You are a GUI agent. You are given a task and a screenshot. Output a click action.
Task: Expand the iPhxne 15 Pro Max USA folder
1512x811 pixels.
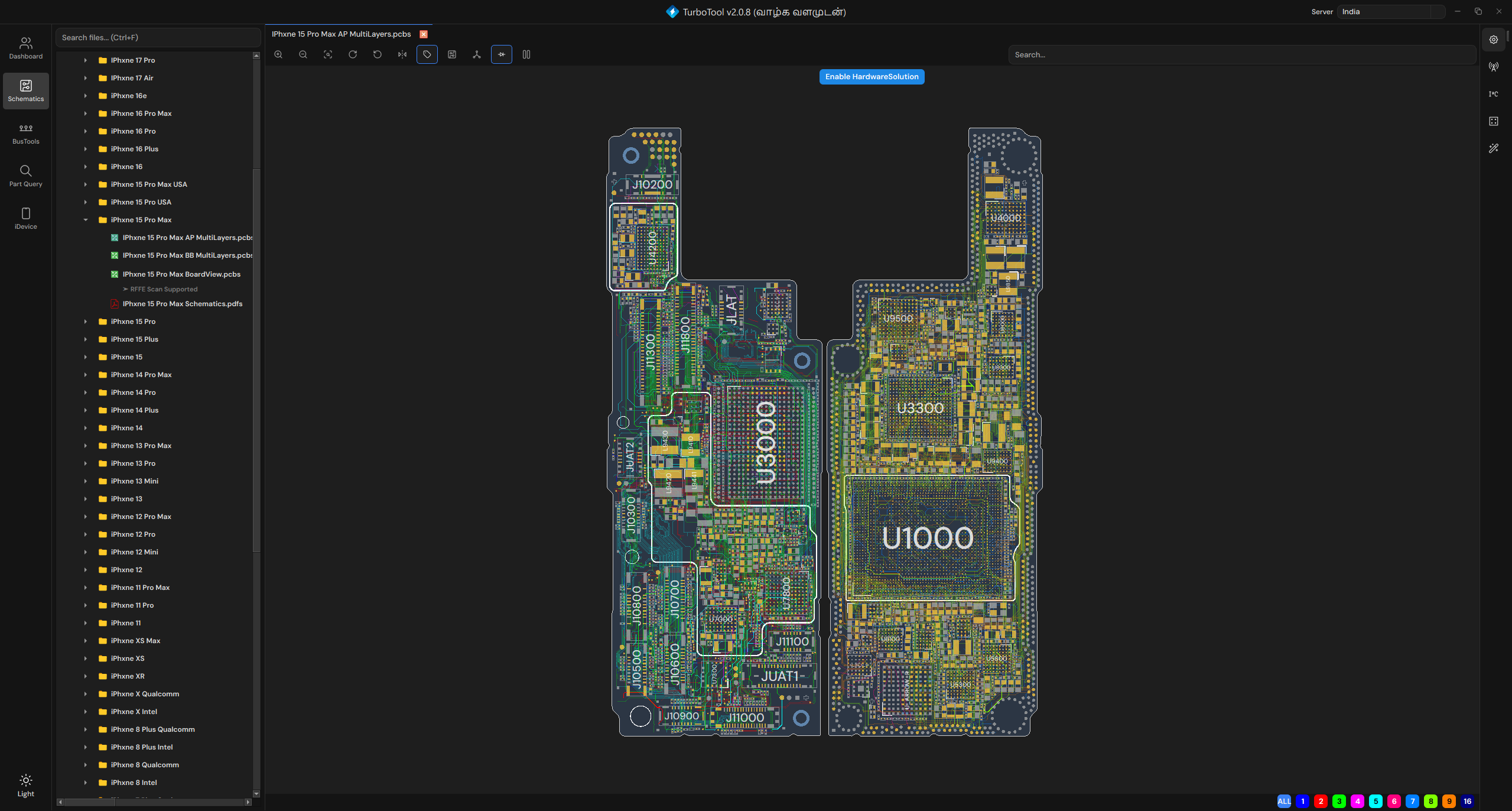point(86,184)
